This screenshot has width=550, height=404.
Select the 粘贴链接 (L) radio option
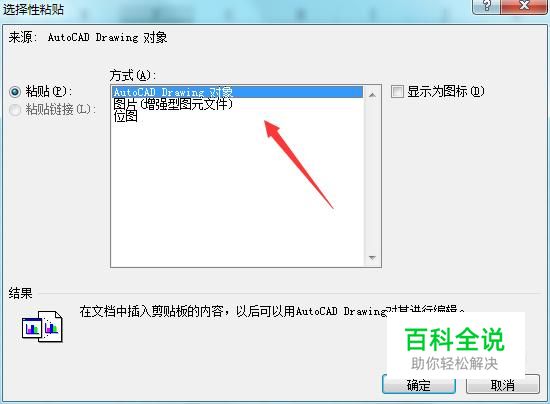15,110
